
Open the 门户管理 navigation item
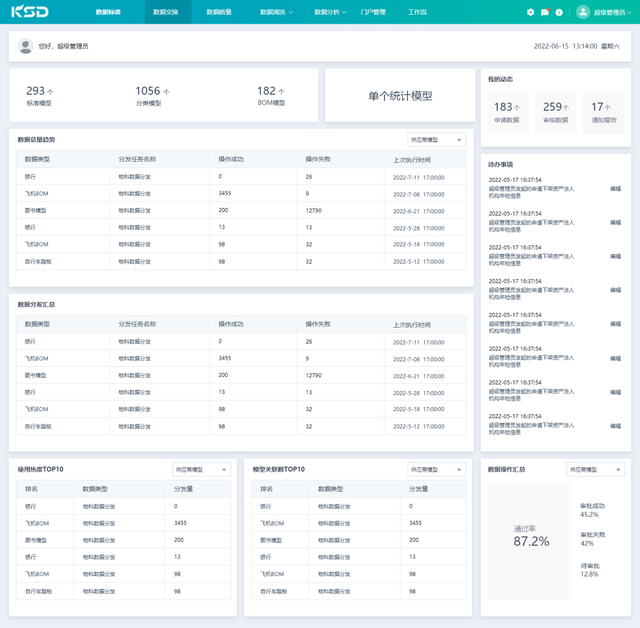(x=373, y=12)
